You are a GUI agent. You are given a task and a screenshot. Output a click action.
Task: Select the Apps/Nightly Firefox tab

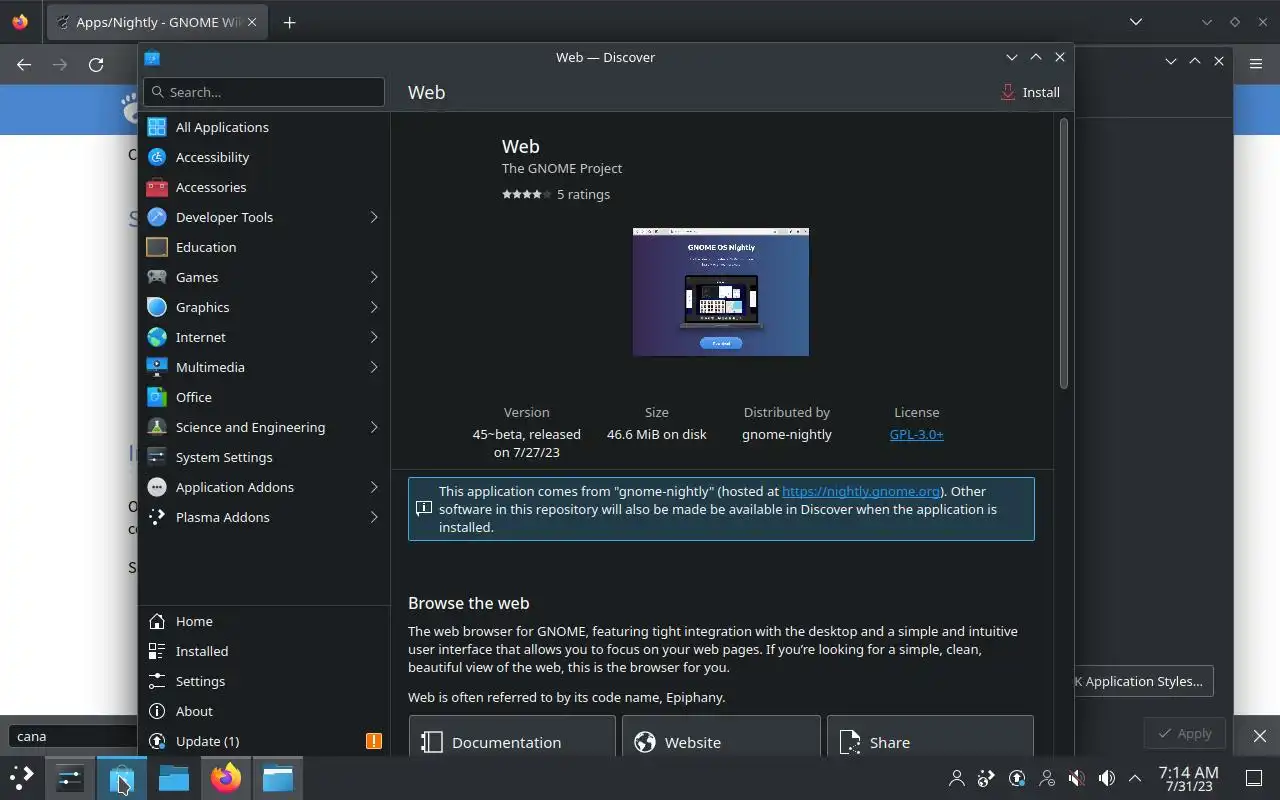(158, 22)
